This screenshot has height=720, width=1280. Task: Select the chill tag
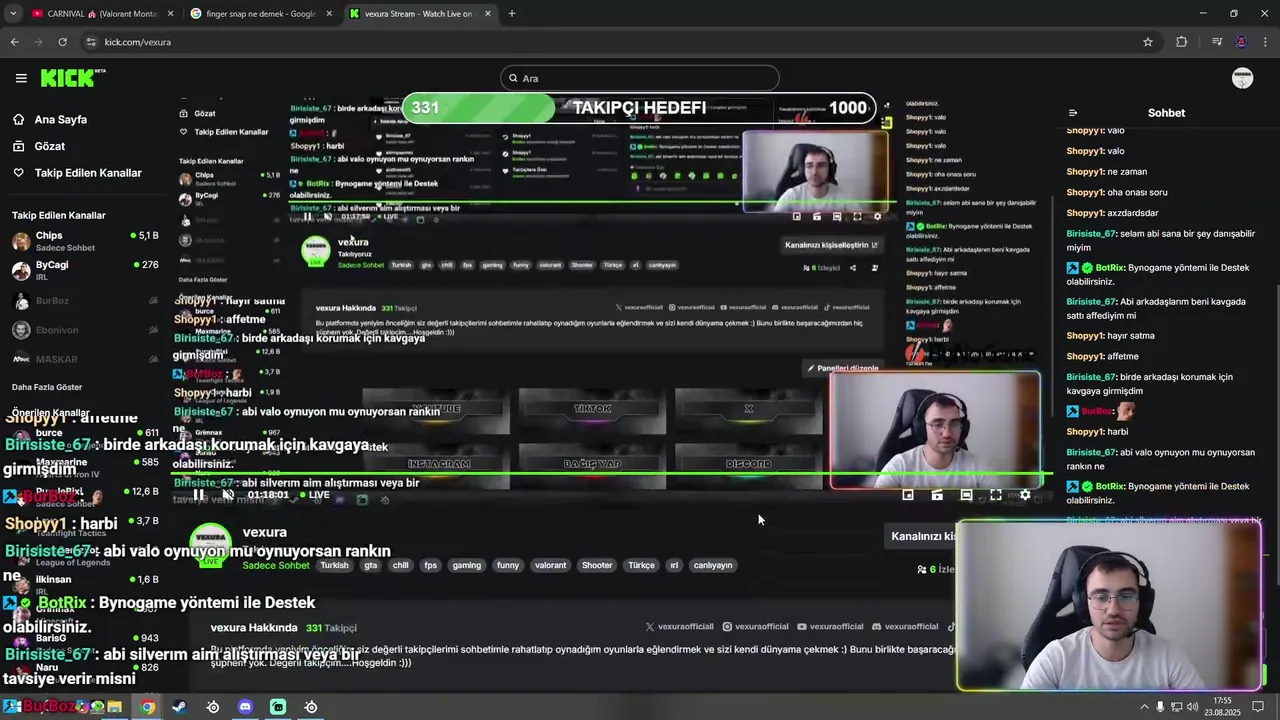(400, 565)
